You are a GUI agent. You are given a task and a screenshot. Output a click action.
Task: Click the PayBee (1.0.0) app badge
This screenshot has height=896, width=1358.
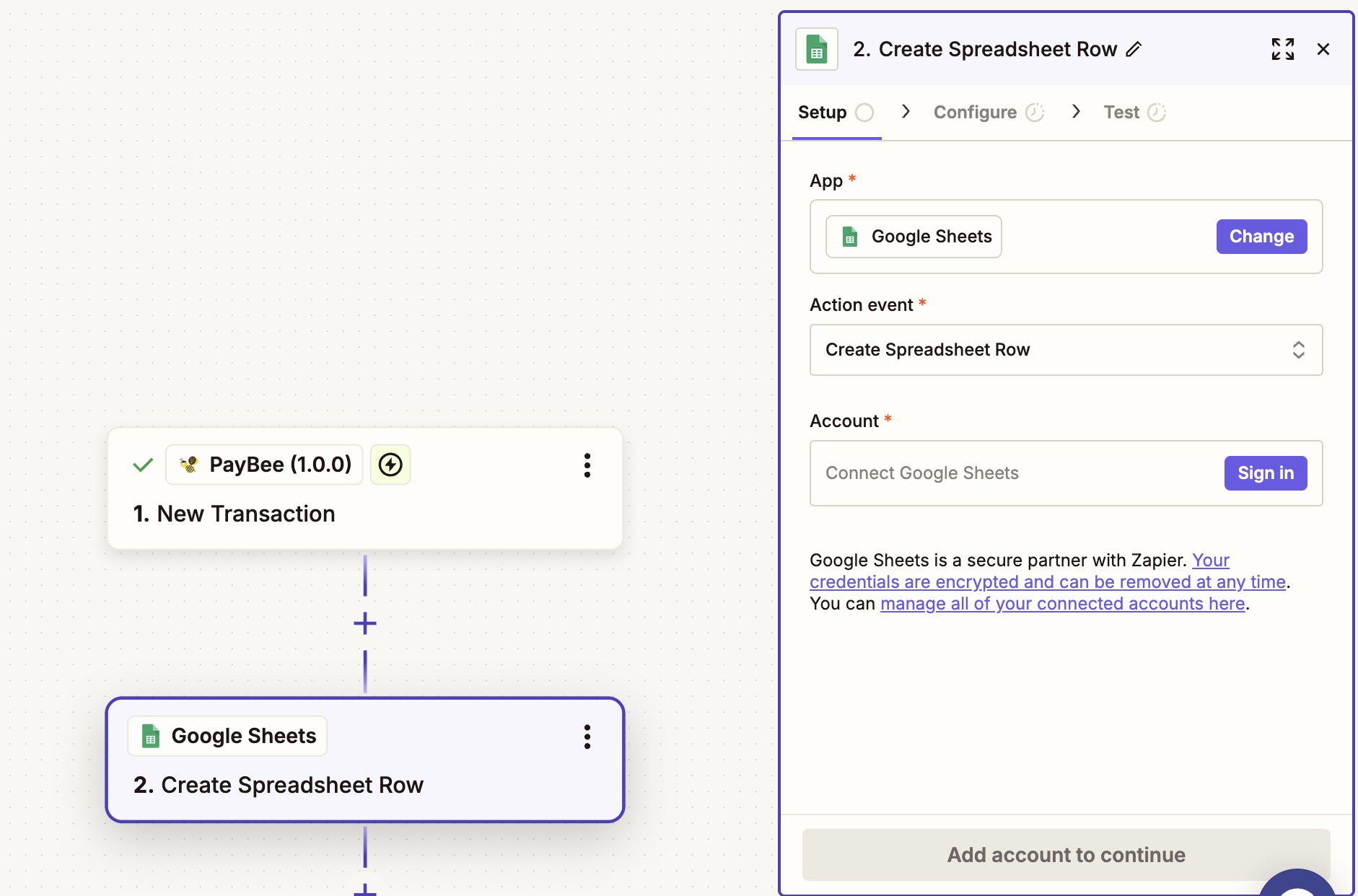264,465
